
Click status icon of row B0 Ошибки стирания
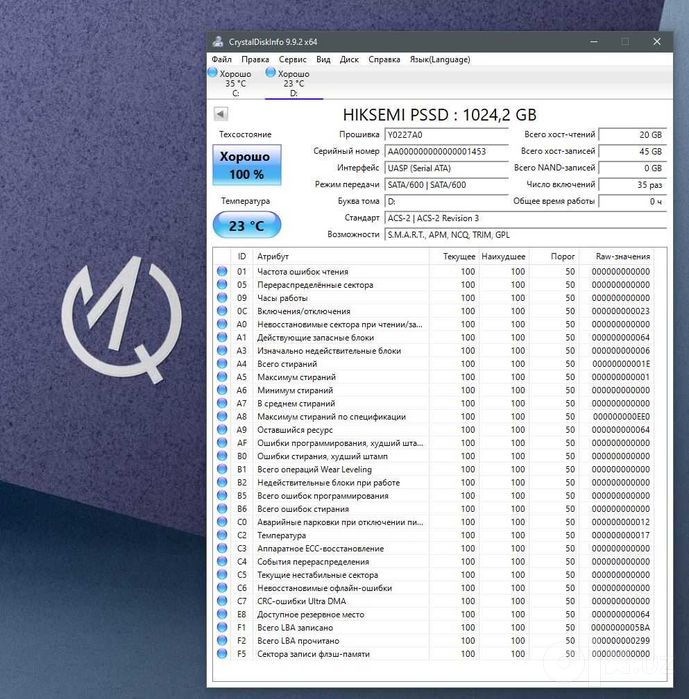(222, 456)
